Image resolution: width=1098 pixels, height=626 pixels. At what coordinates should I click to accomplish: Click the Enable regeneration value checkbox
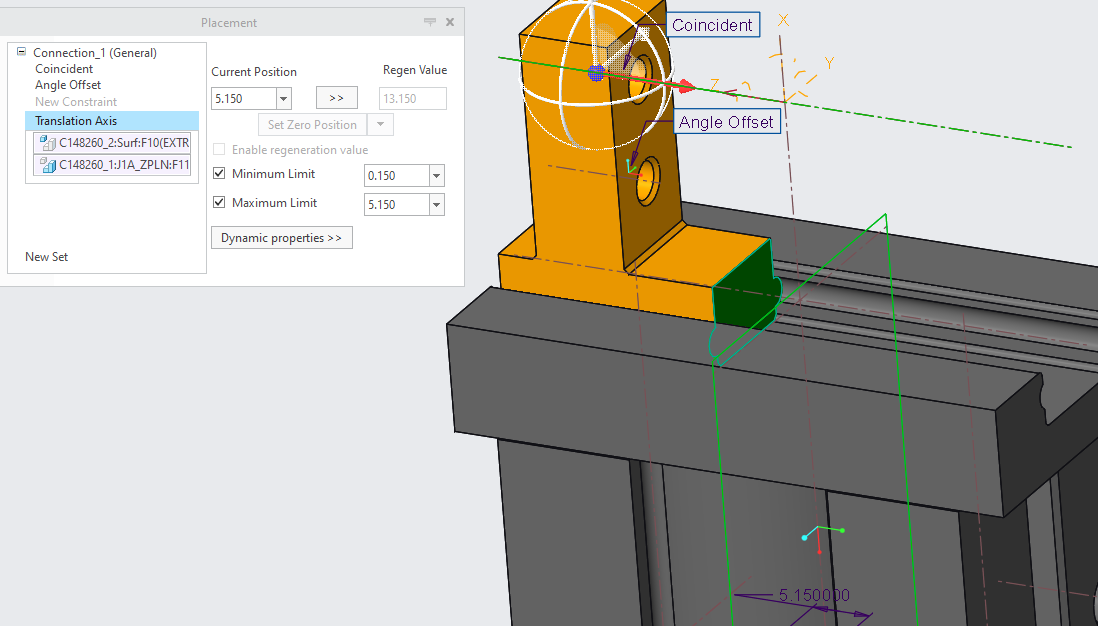pyautogui.click(x=219, y=149)
